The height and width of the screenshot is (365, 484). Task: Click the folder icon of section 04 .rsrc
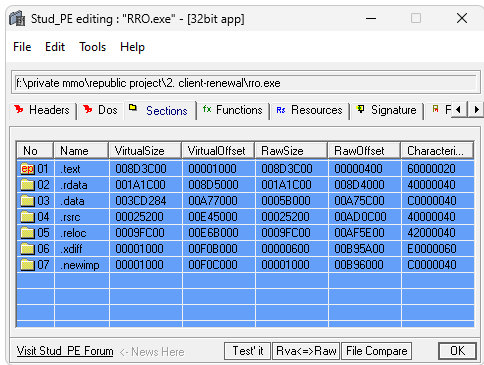click(27, 217)
